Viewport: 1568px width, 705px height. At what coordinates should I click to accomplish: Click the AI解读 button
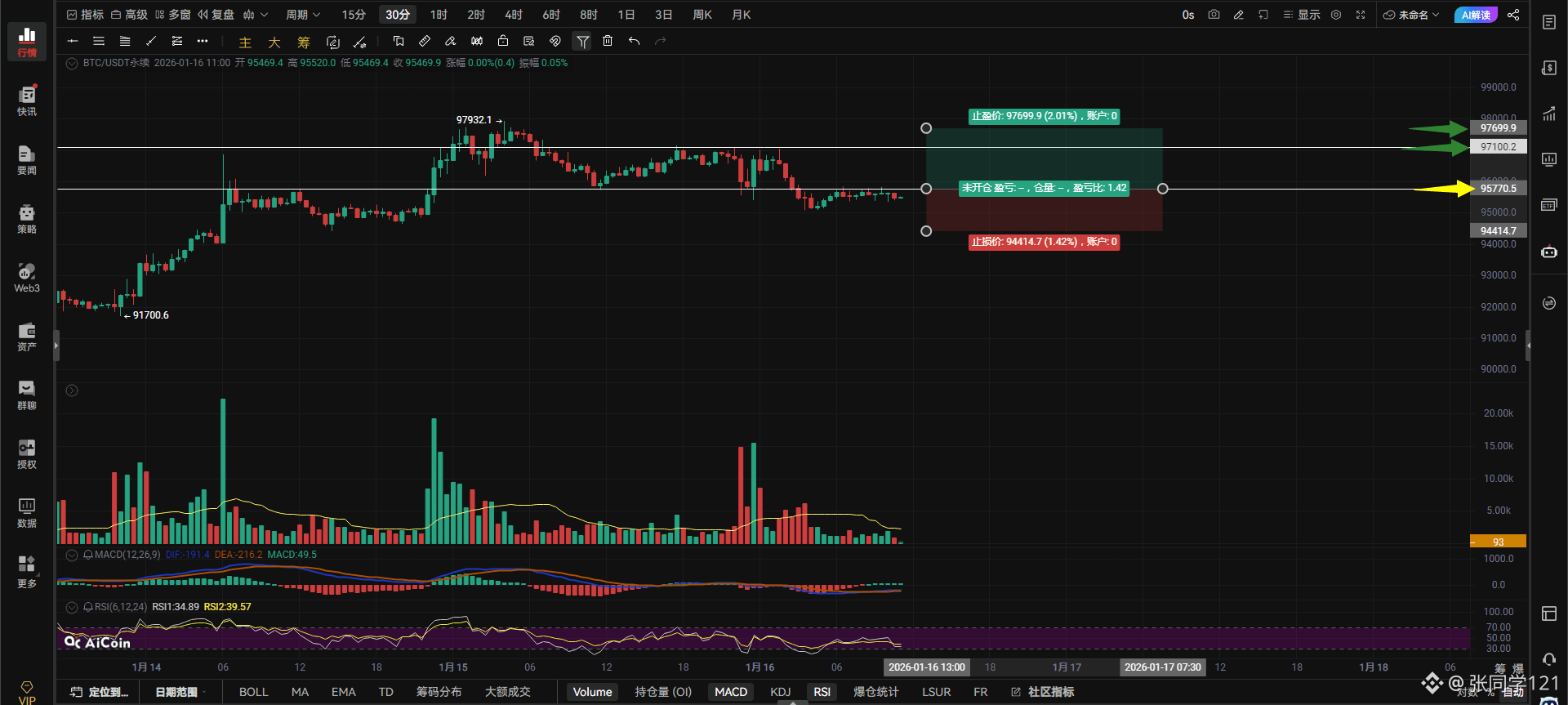coord(1476,15)
